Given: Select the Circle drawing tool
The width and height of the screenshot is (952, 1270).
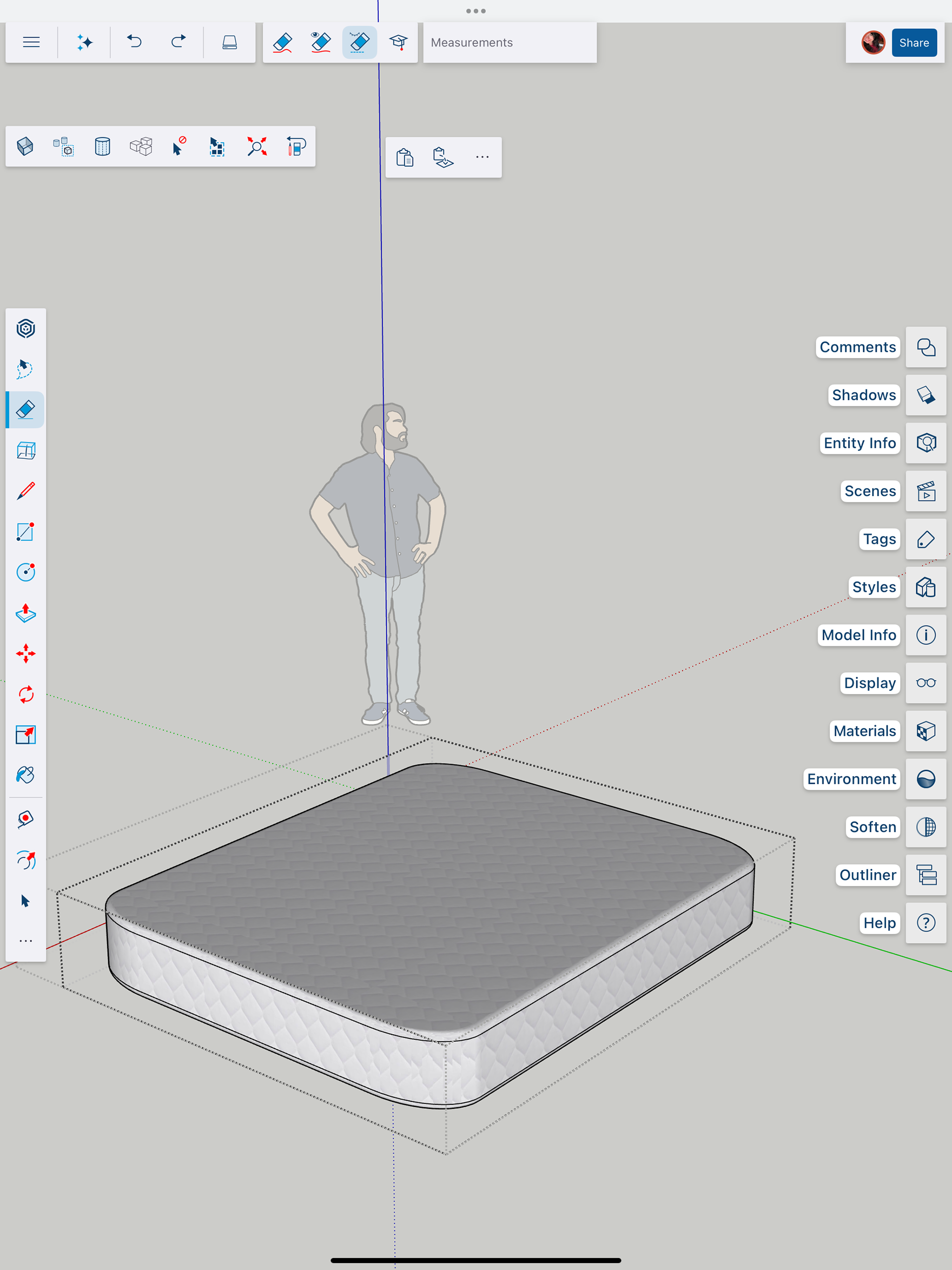Looking at the screenshot, I should tap(25, 572).
